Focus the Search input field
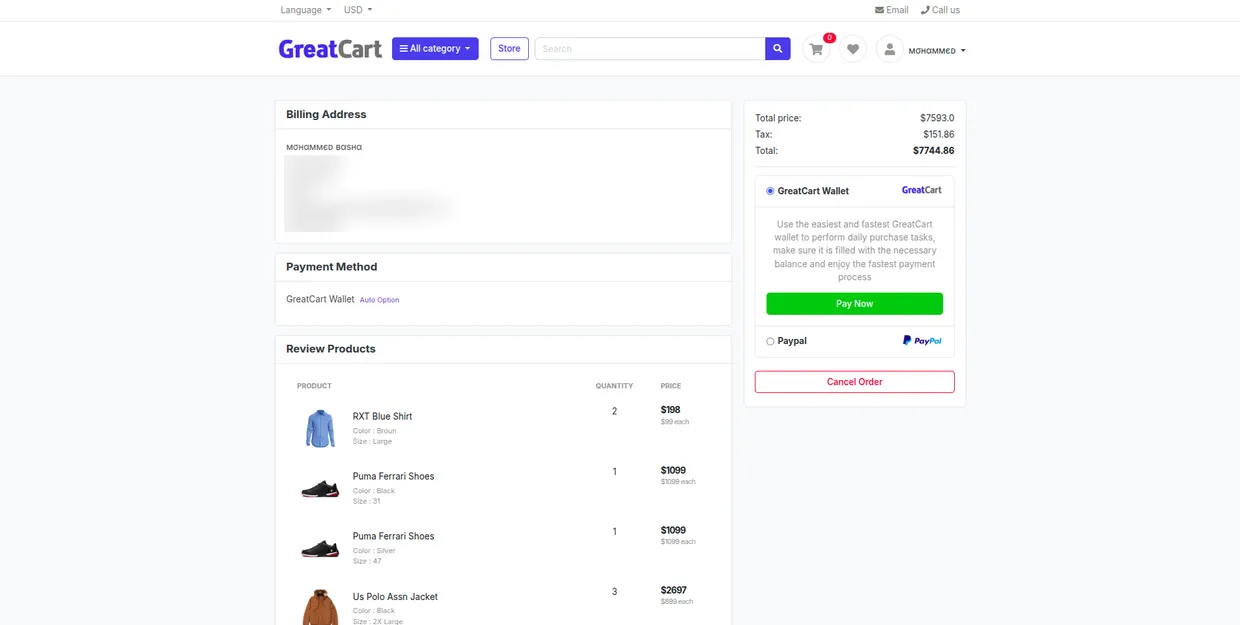 650,48
